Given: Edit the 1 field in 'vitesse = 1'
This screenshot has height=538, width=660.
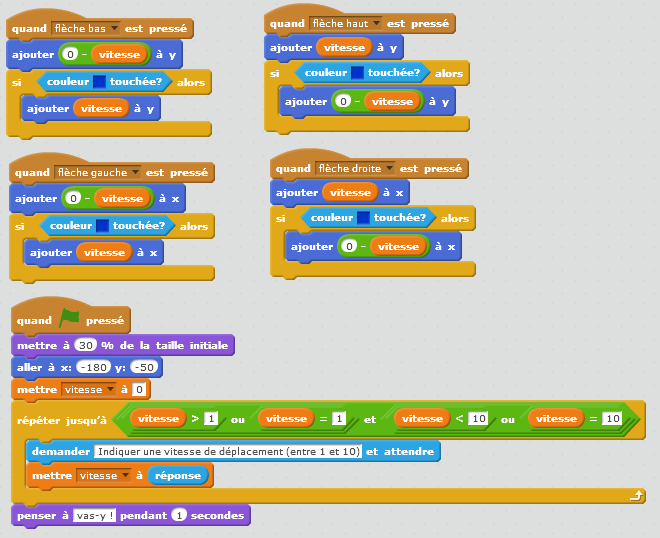Looking at the screenshot, I should tap(339, 419).
